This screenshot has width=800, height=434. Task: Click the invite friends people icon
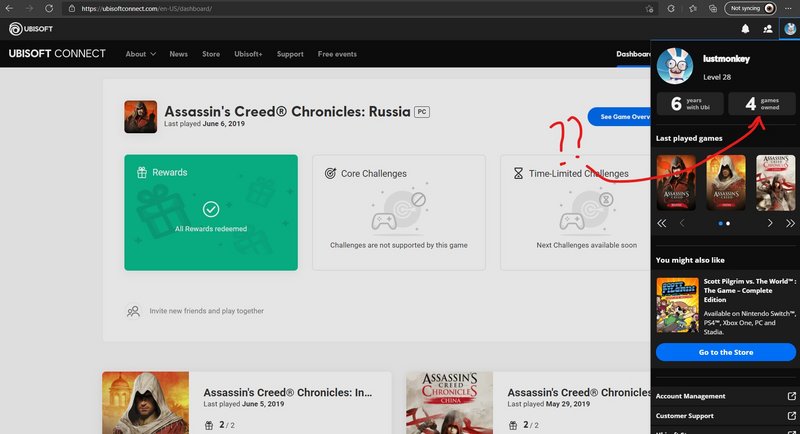(x=133, y=311)
